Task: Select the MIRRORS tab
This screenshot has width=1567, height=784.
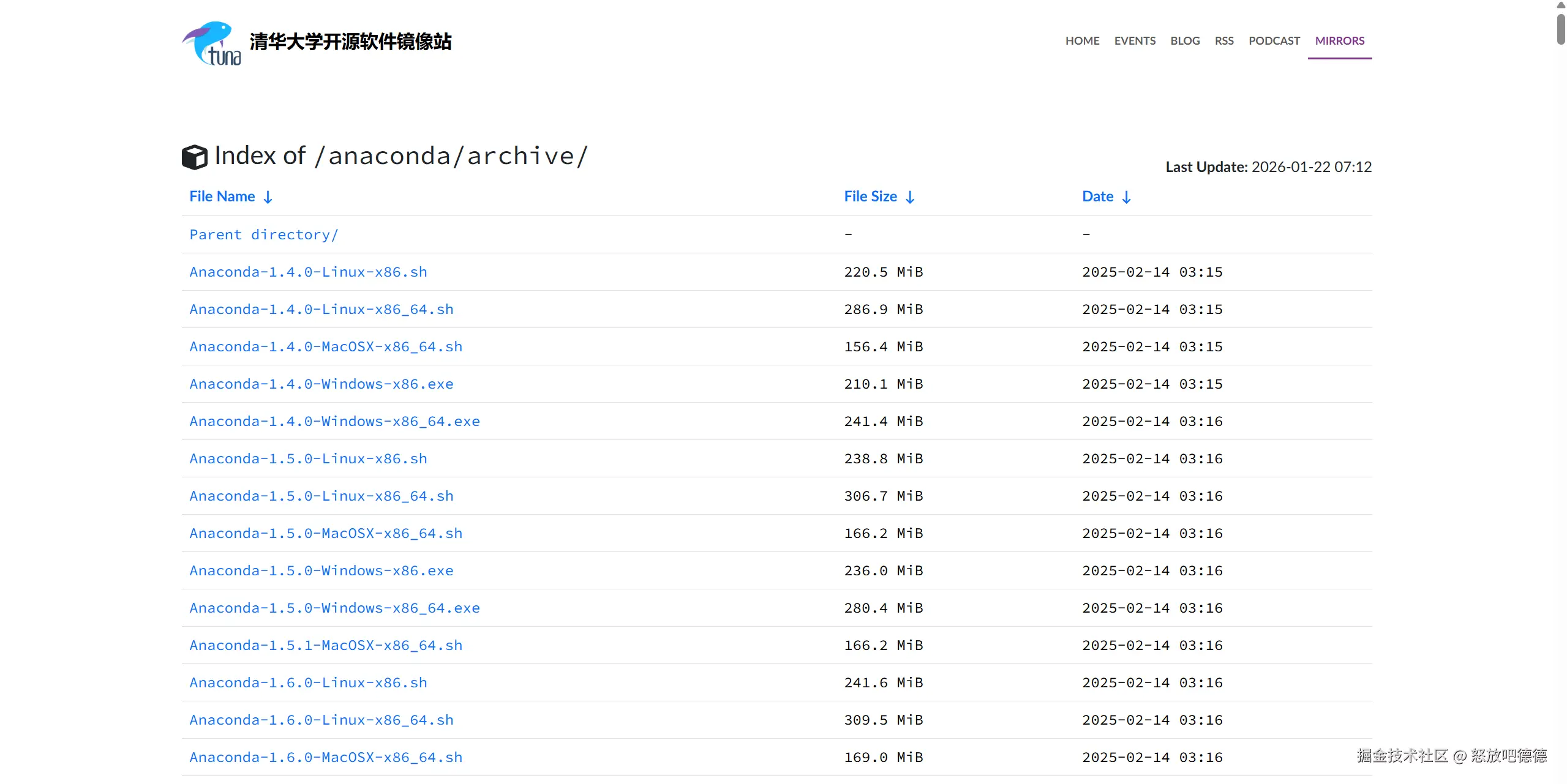Action: coord(1339,41)
